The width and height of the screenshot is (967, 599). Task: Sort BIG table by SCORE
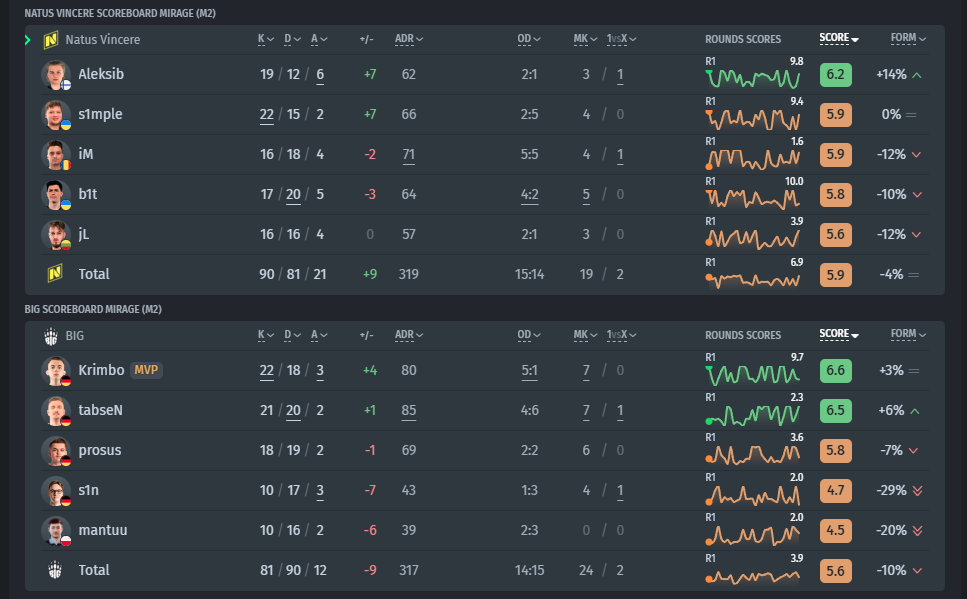pyautogui.click(x=839, y=334)
